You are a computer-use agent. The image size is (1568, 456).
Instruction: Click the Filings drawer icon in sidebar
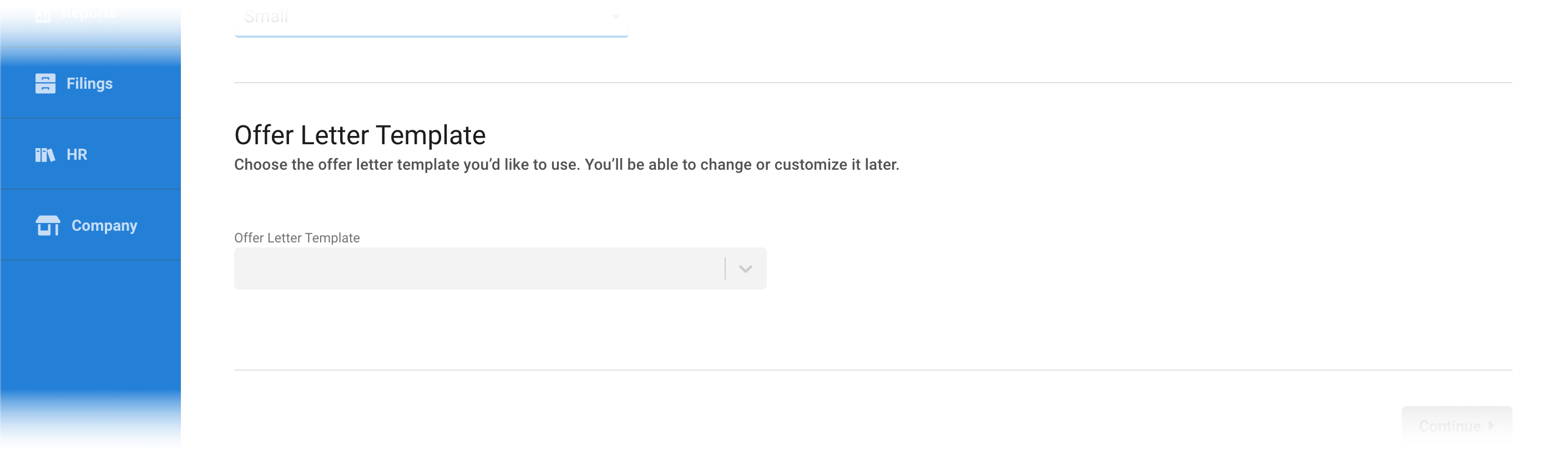tap(45, 83)
